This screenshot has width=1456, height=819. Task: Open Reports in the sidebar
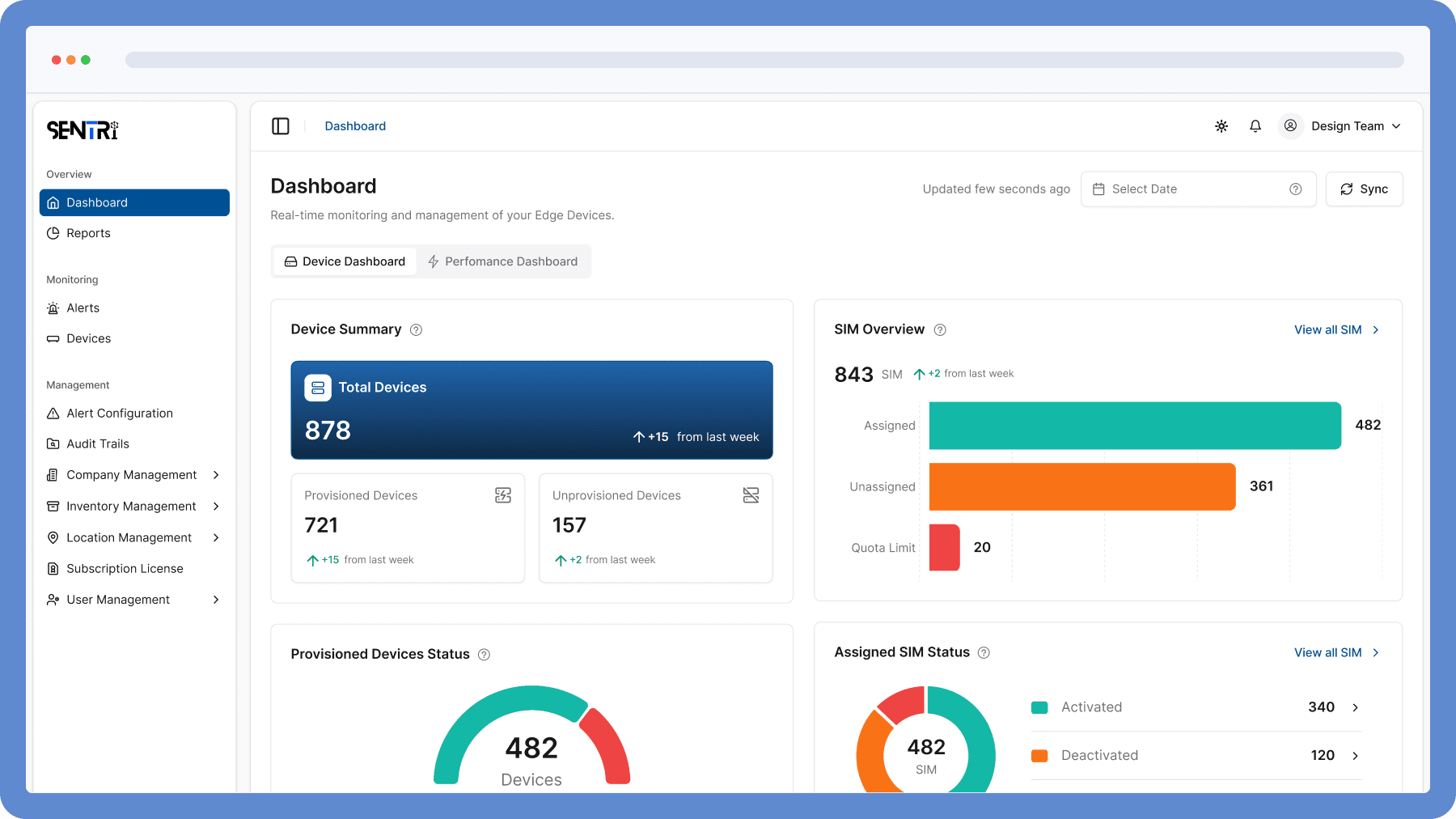point(134,233)
